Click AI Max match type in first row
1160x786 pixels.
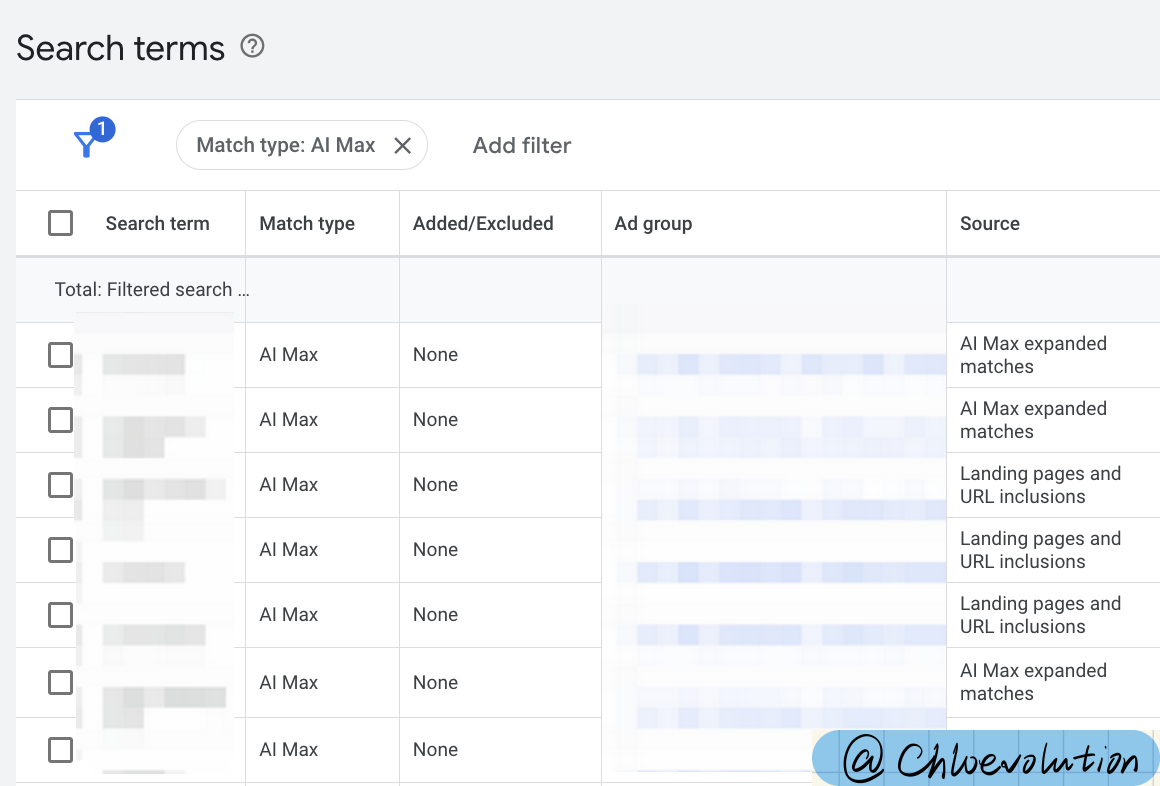pyautogui.click(x=289, y=355)
